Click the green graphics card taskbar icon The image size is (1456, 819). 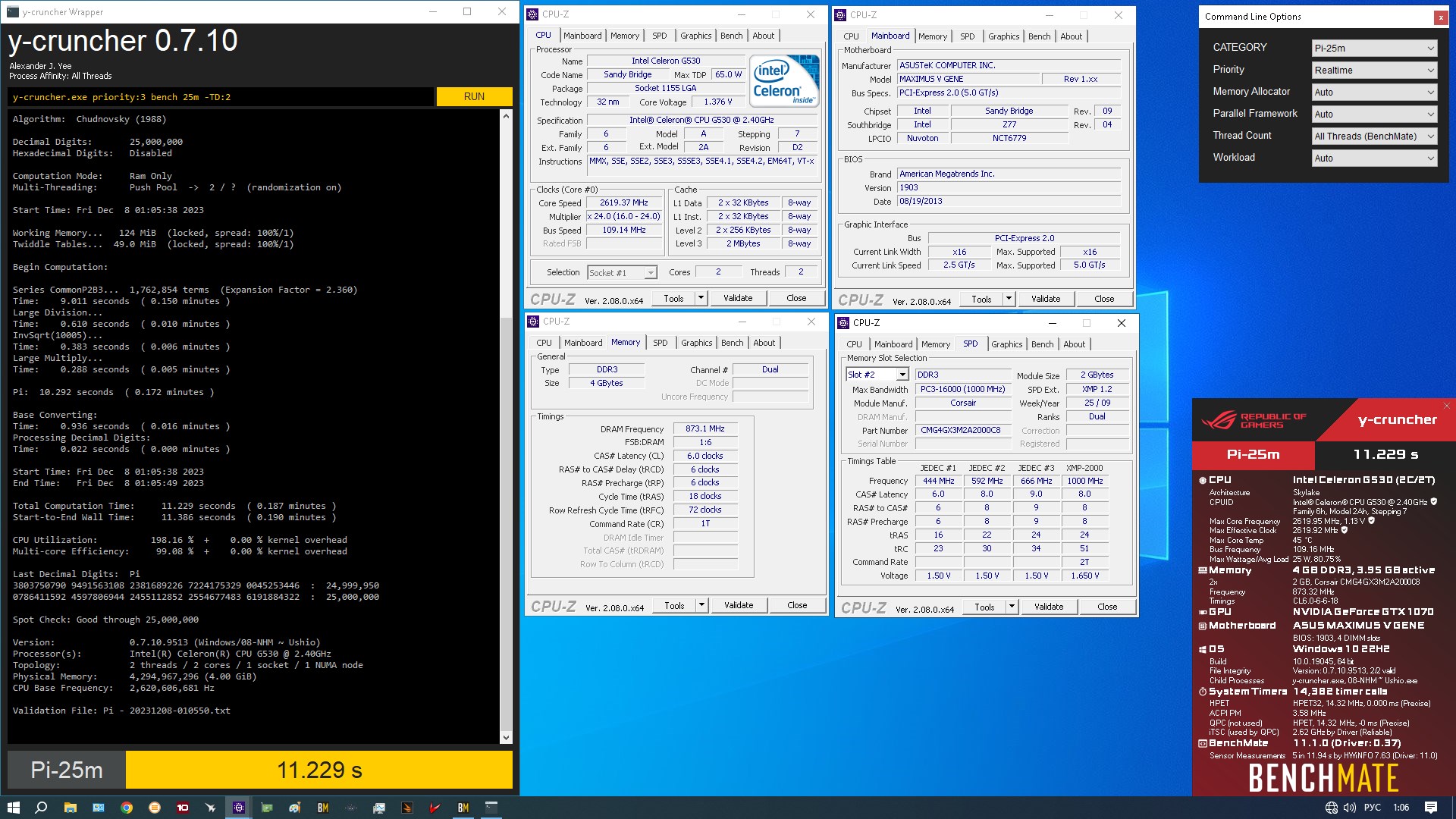tap(267, 808)
